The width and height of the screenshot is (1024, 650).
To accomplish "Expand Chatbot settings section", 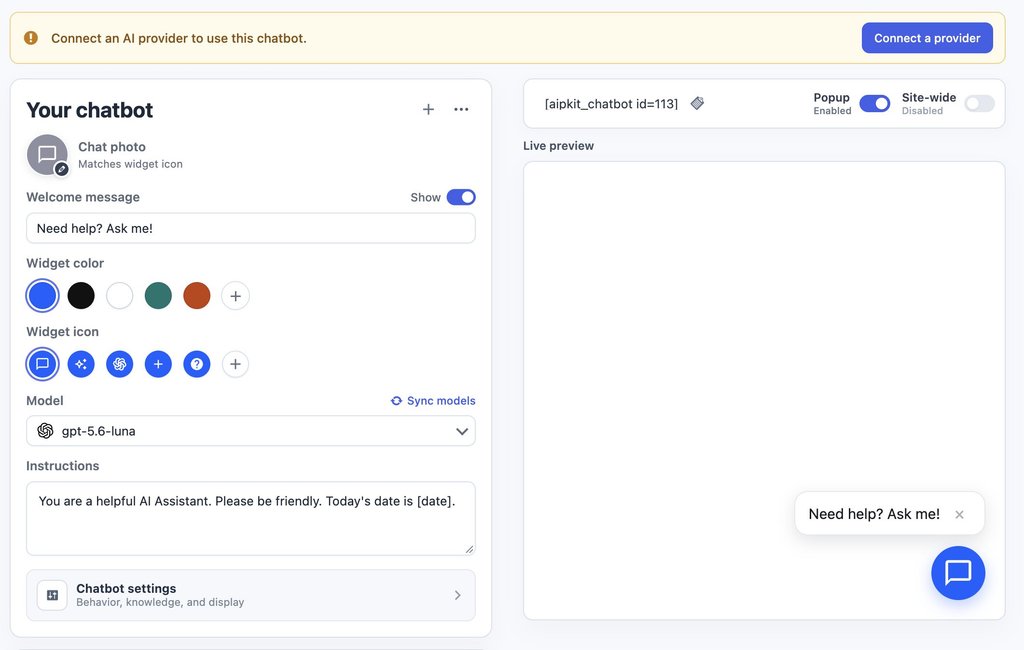I will [251, 595].
